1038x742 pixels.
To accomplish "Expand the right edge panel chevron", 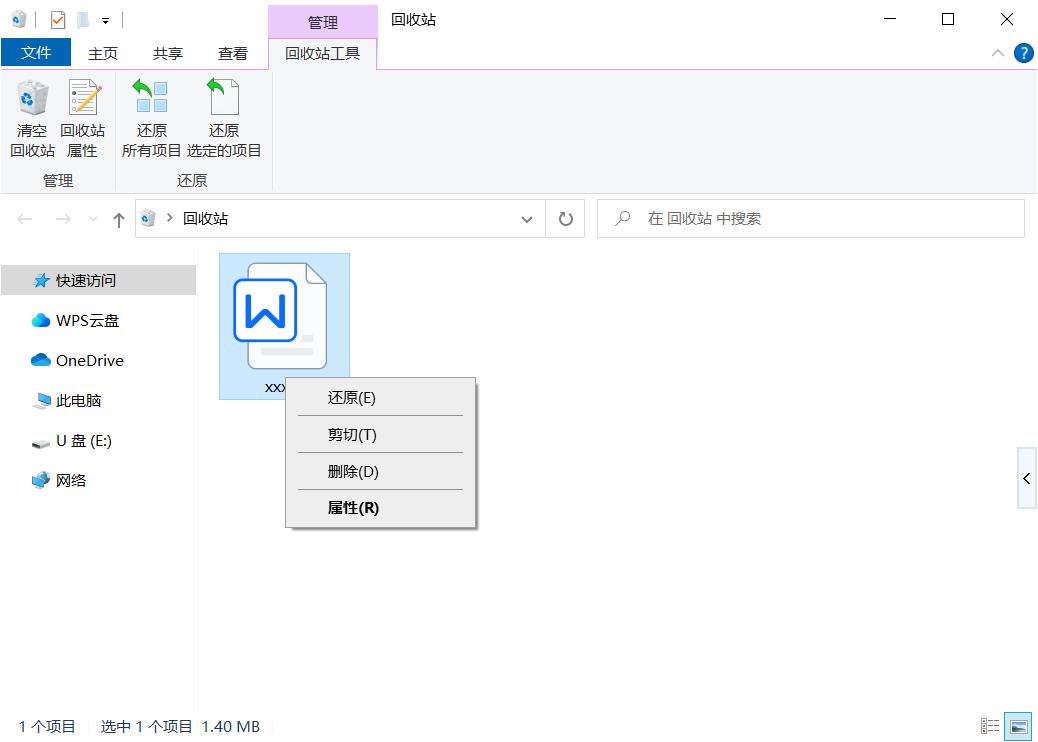I will coord(1027,478).
